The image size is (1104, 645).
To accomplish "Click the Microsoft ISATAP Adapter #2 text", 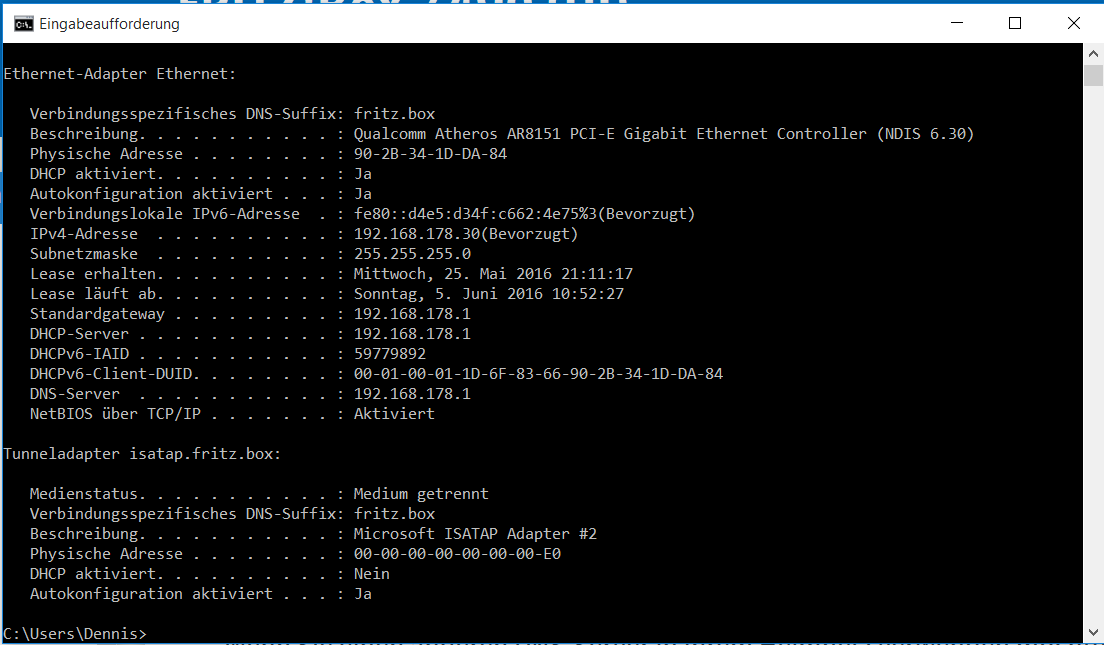I will point(475,534).
